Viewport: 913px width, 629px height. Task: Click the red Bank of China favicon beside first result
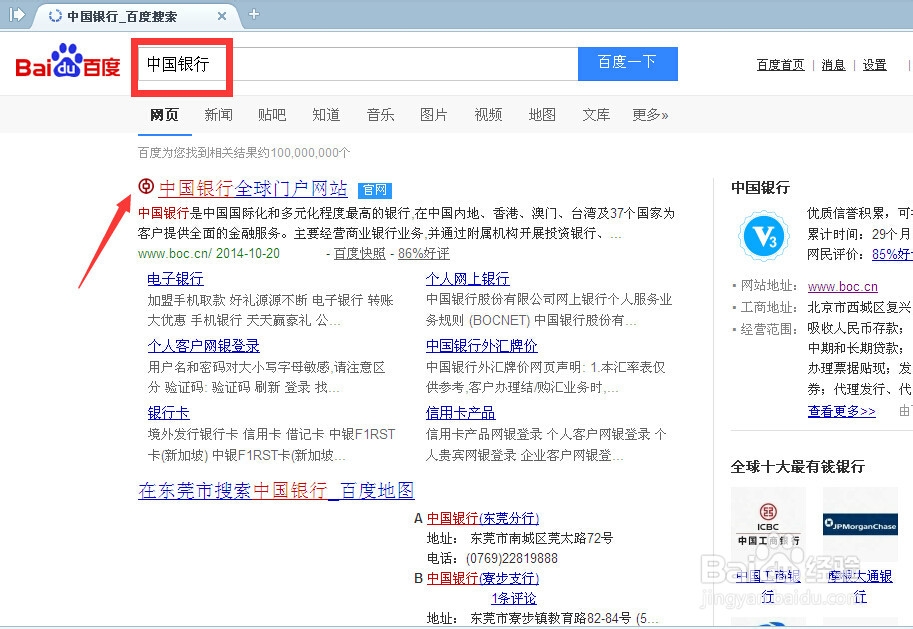[146, 186]
